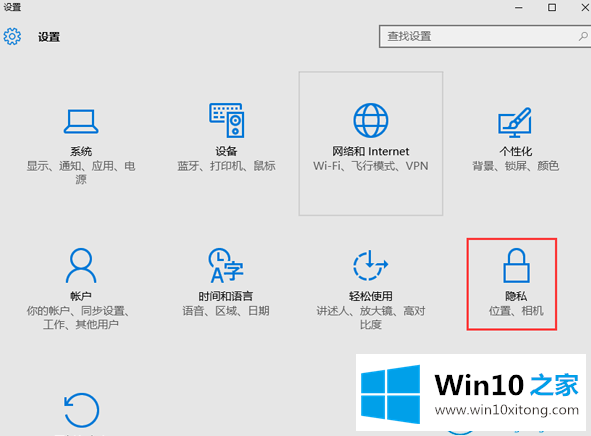The height and width of the screenshot is (436, 591).
Task: Minimize the 设置 window
Action: click(x=519, y=8)
